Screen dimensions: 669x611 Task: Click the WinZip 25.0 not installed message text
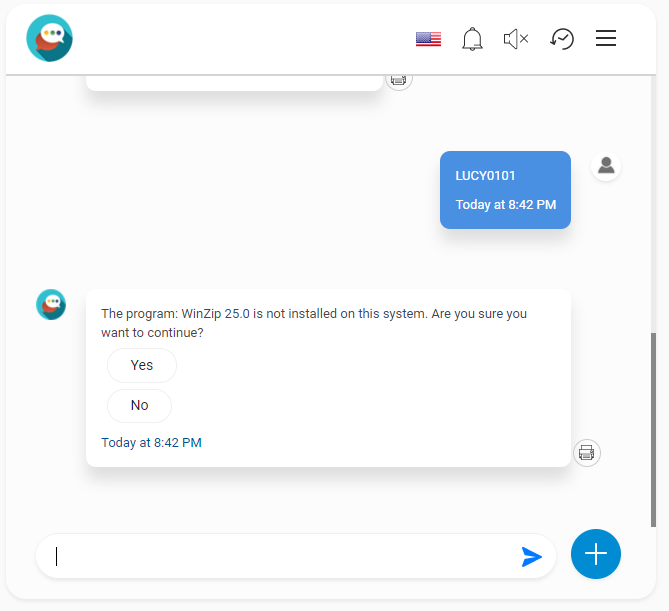click(314, 323)
